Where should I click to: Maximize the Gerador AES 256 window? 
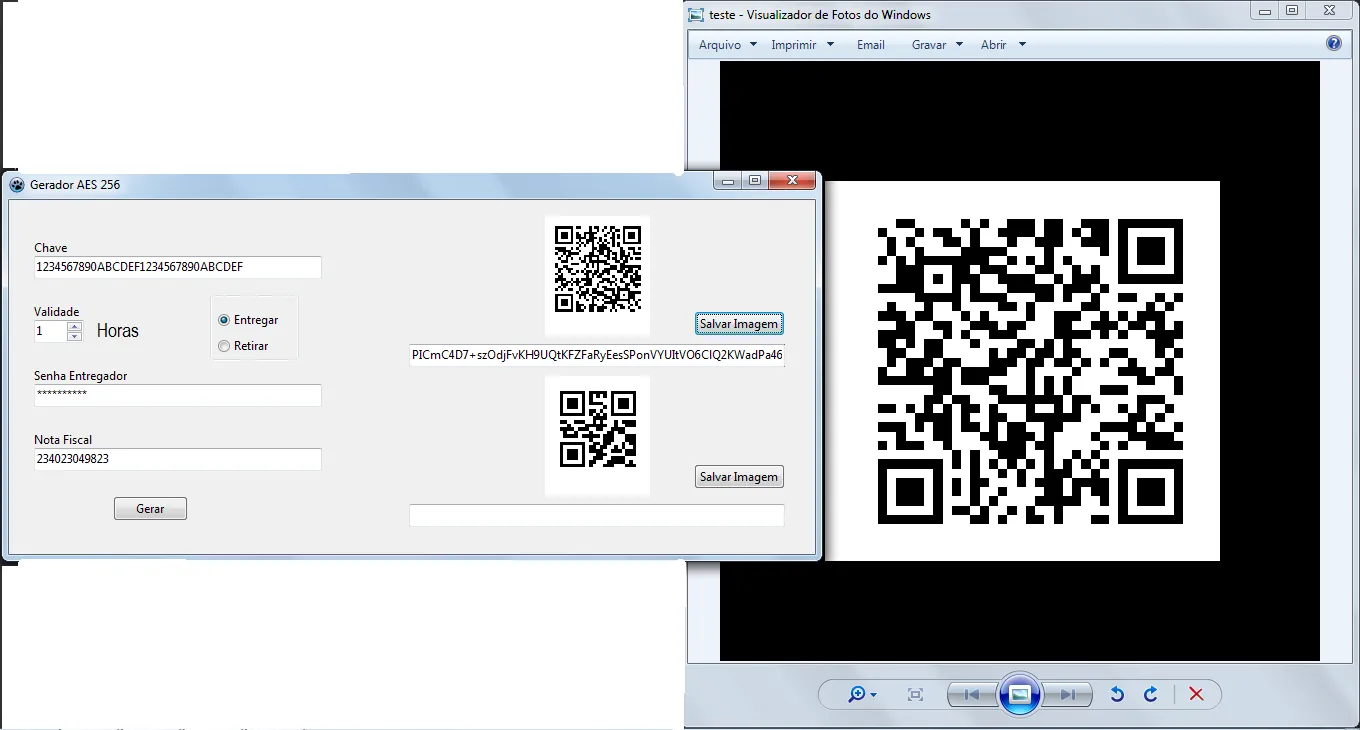tap(755, 181)
